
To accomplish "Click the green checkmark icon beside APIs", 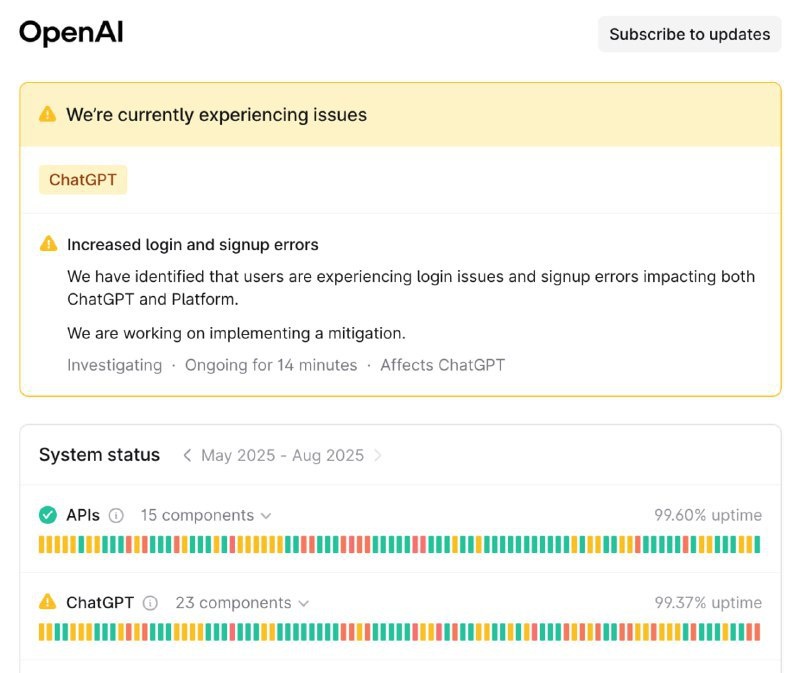I will [x=48, y=515].
